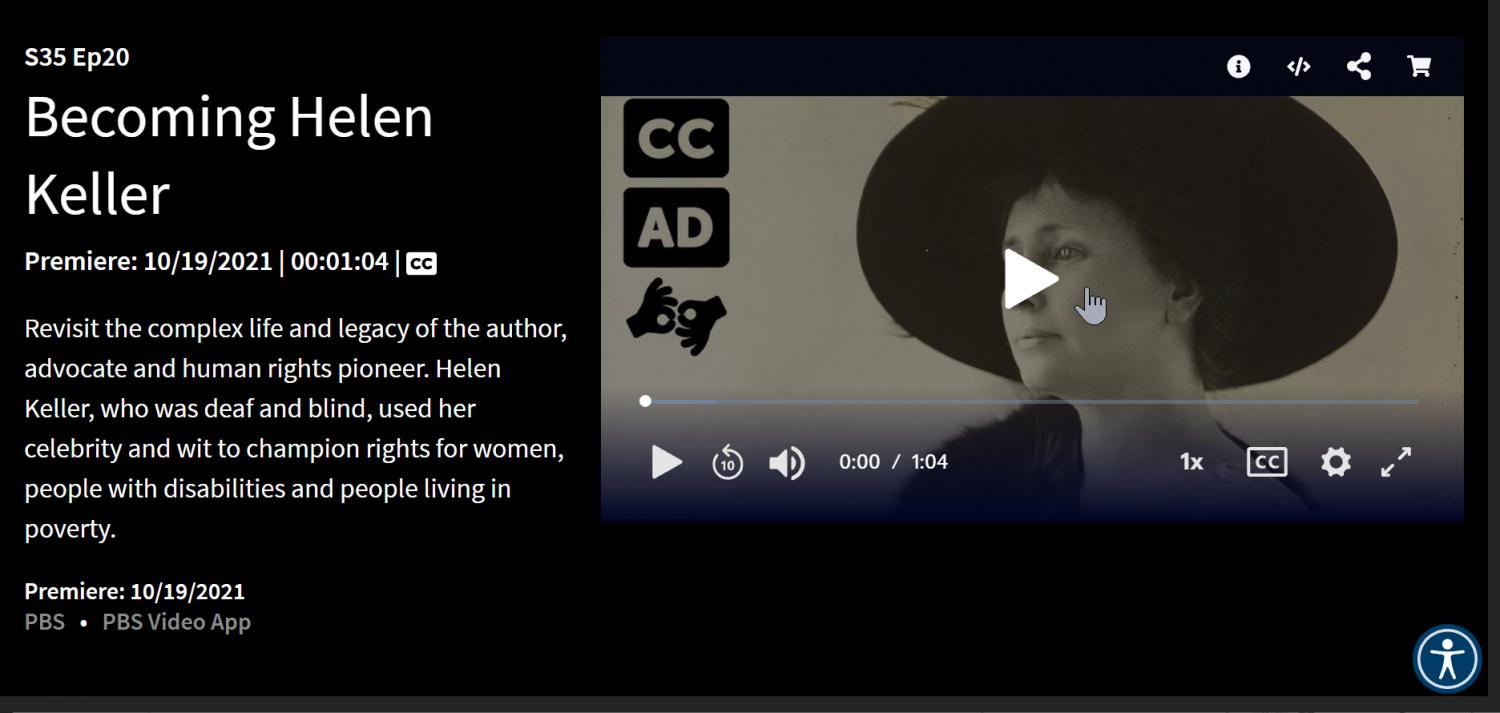1500x713 pixels.
Task: Open the accessibility widget button
Action: pyautogui.click(x=1447, y=659)
